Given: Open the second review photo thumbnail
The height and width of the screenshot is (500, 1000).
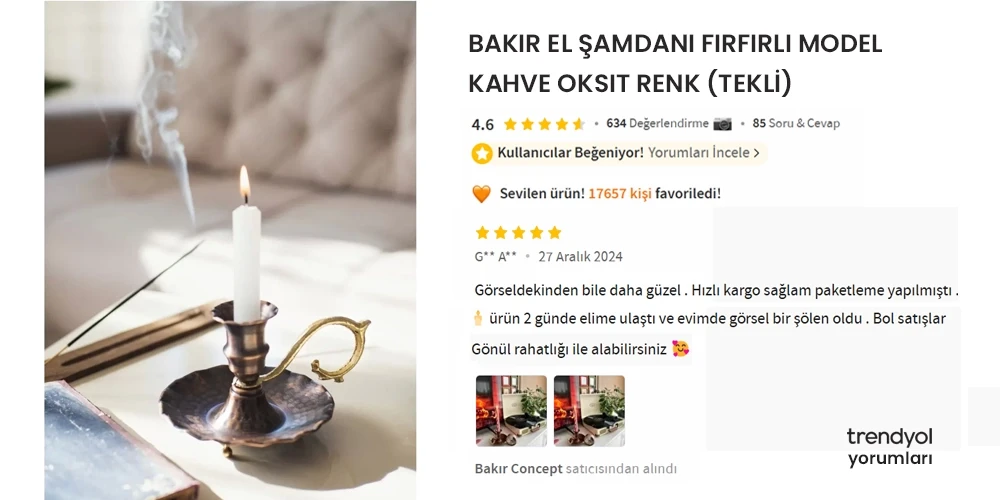Looking at the screenshot, I should 589,411.
